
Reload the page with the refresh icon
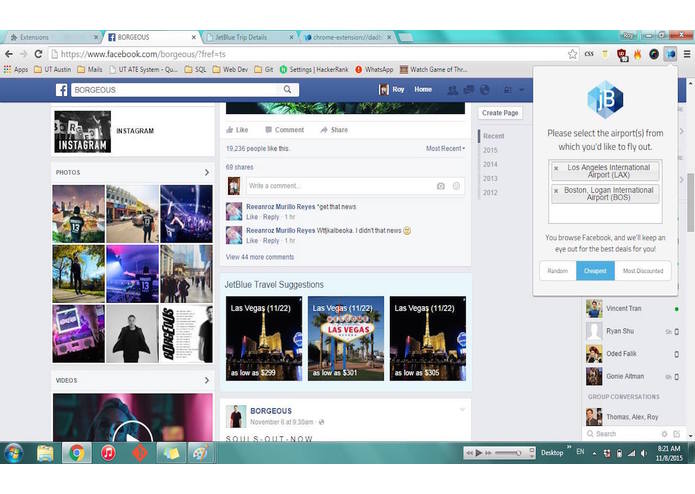[38, 54]
